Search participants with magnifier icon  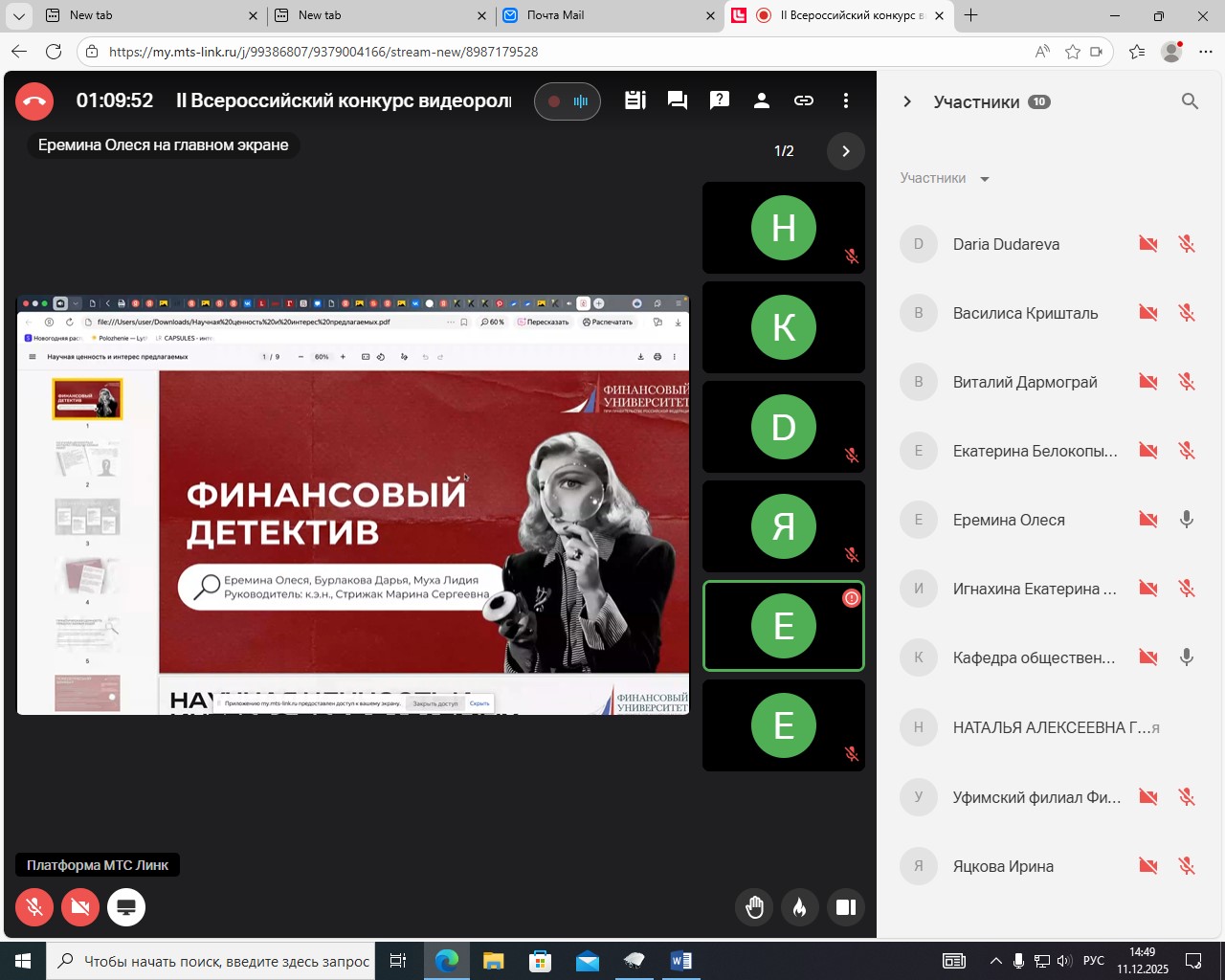click(x=1190, y=101)
